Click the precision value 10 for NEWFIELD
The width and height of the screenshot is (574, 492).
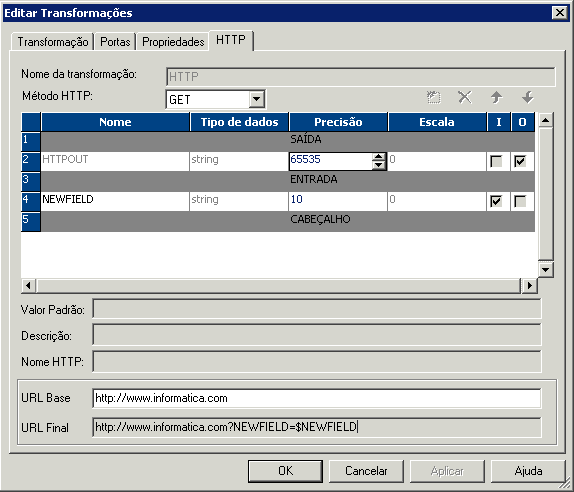[338, 201]
